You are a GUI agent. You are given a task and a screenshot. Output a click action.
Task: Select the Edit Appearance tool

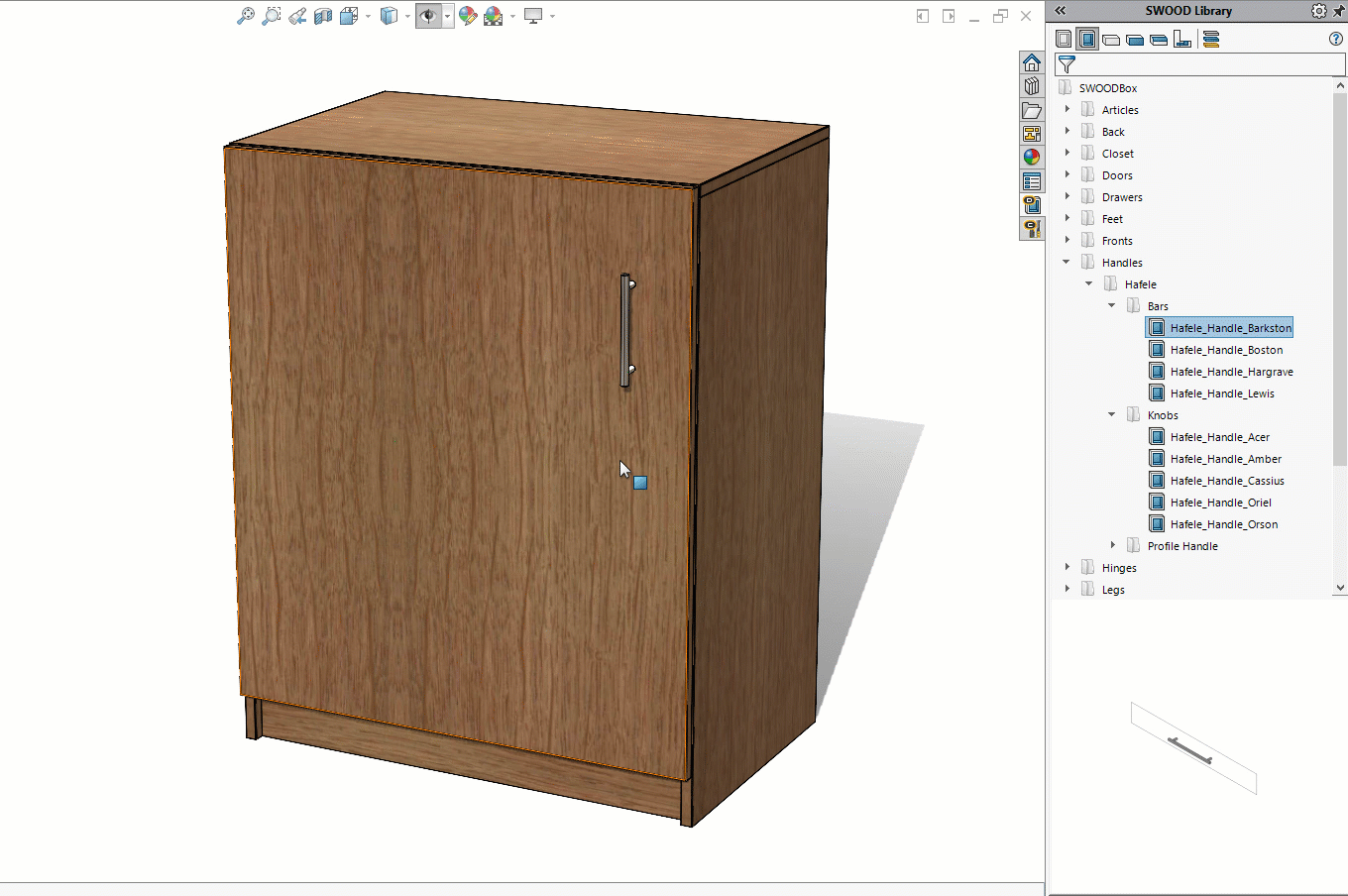[x=468, y=16]
